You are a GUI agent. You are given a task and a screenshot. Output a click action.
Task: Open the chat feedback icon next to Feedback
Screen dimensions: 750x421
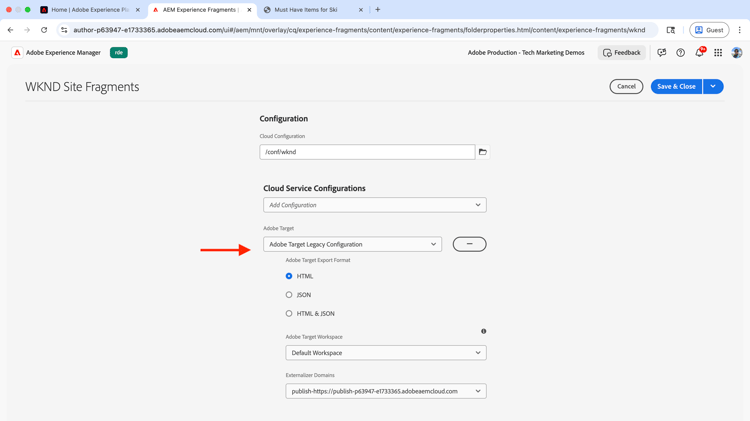click(662, 53)
